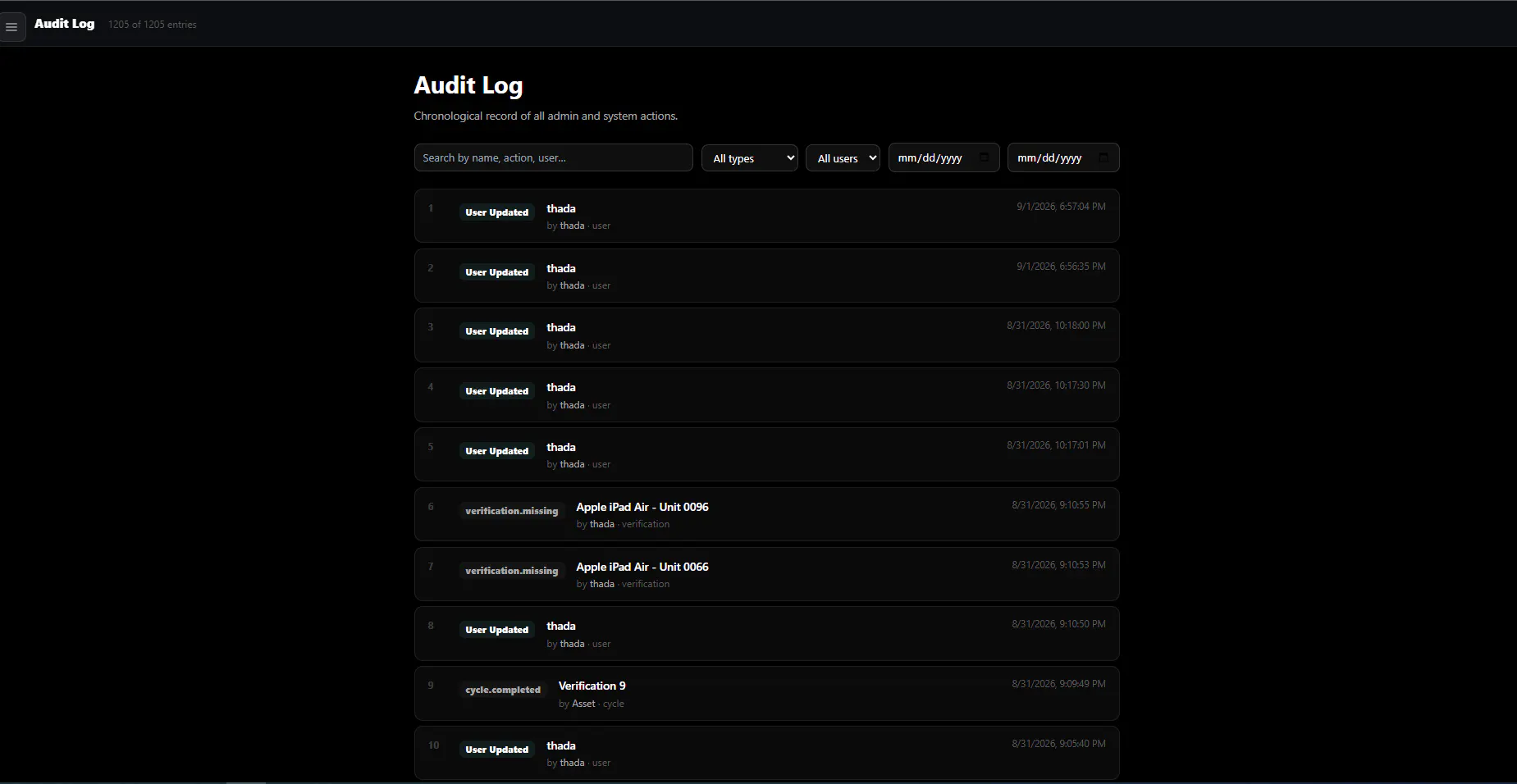Click the 1205 of 1205 entries counter
This screenshot has width=1517, height=784.
(153, 25)
